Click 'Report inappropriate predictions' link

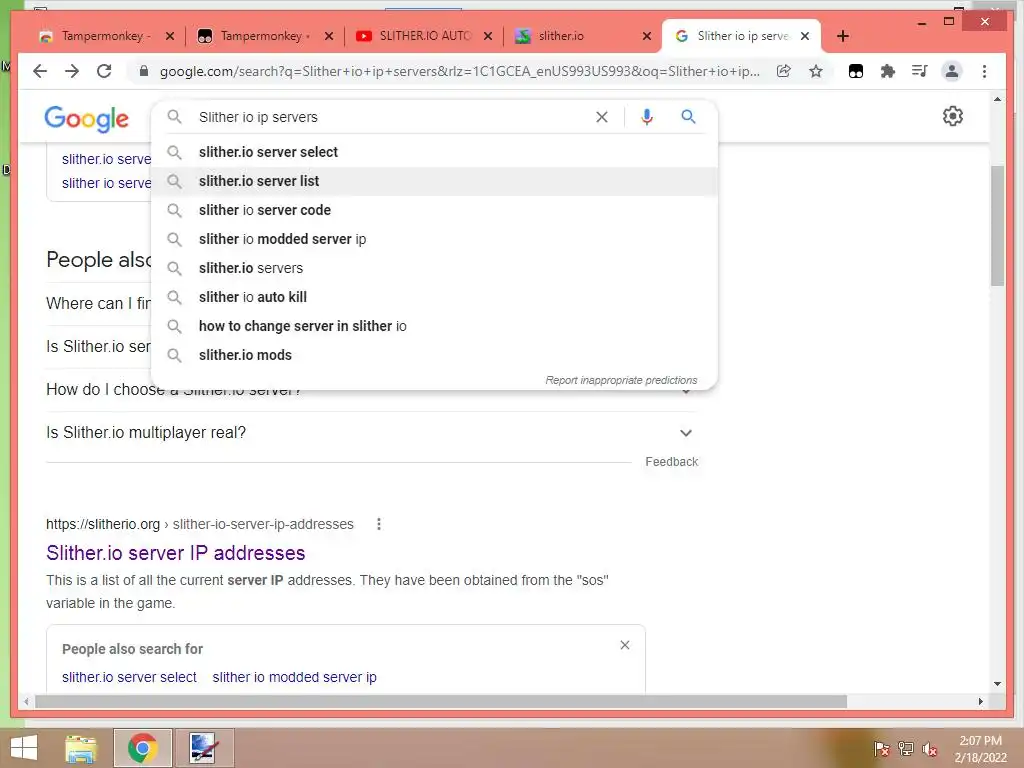tap(621, 380)
